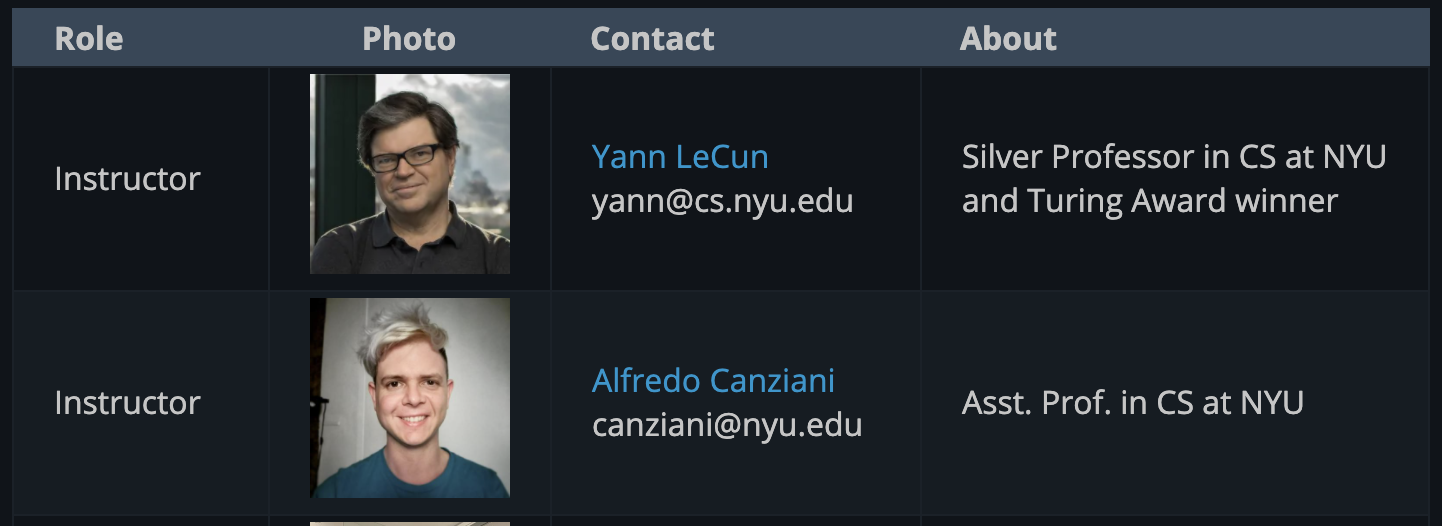
Task: Click the Yann LeCun name link
Action: point(680,157)
